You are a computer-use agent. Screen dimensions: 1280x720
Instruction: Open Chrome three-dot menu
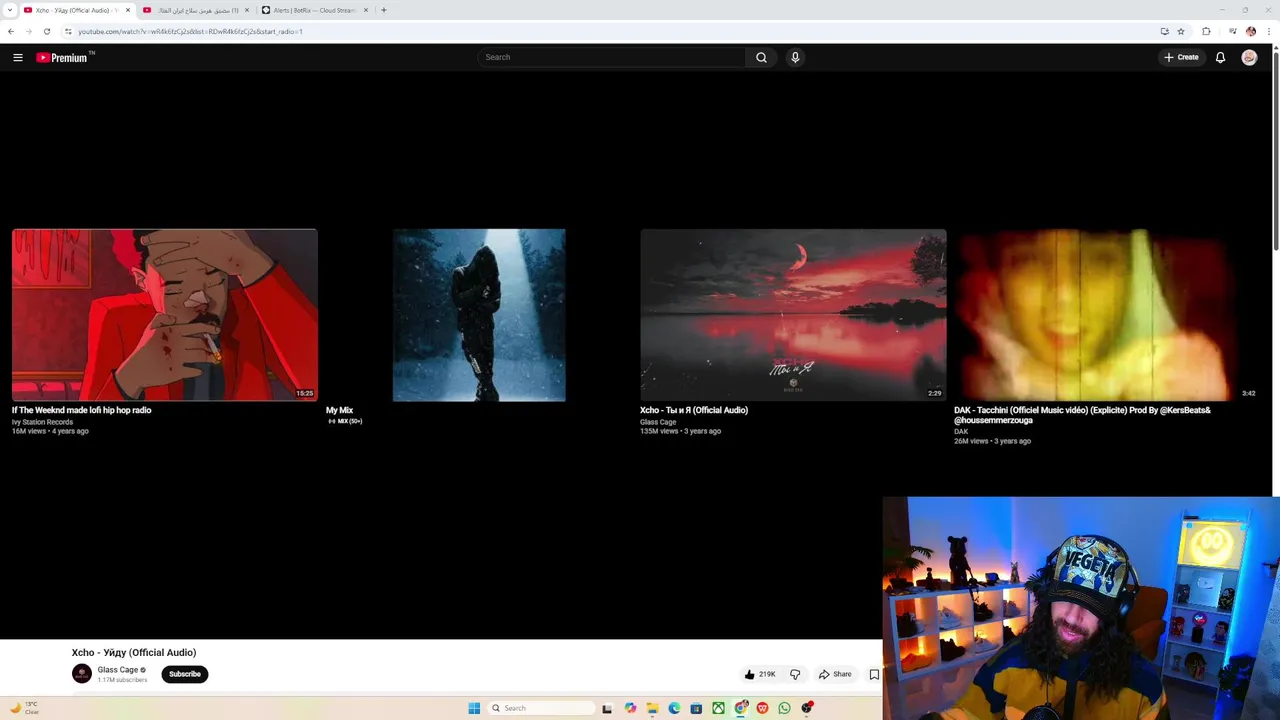point(1267,31)
